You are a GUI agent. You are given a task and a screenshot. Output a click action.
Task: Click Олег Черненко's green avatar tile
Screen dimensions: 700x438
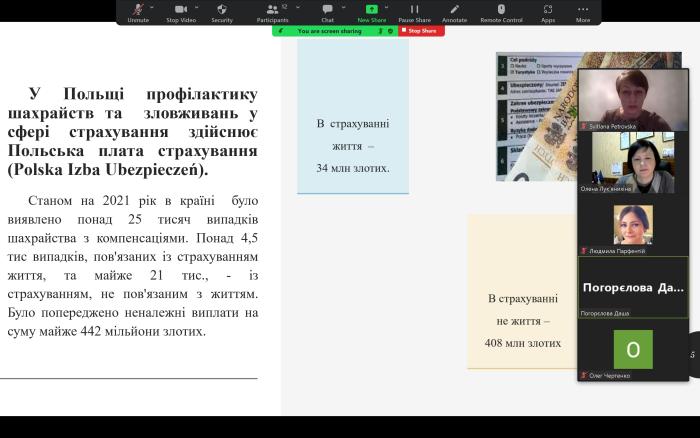pyautogui.click(x=632, y=349)
